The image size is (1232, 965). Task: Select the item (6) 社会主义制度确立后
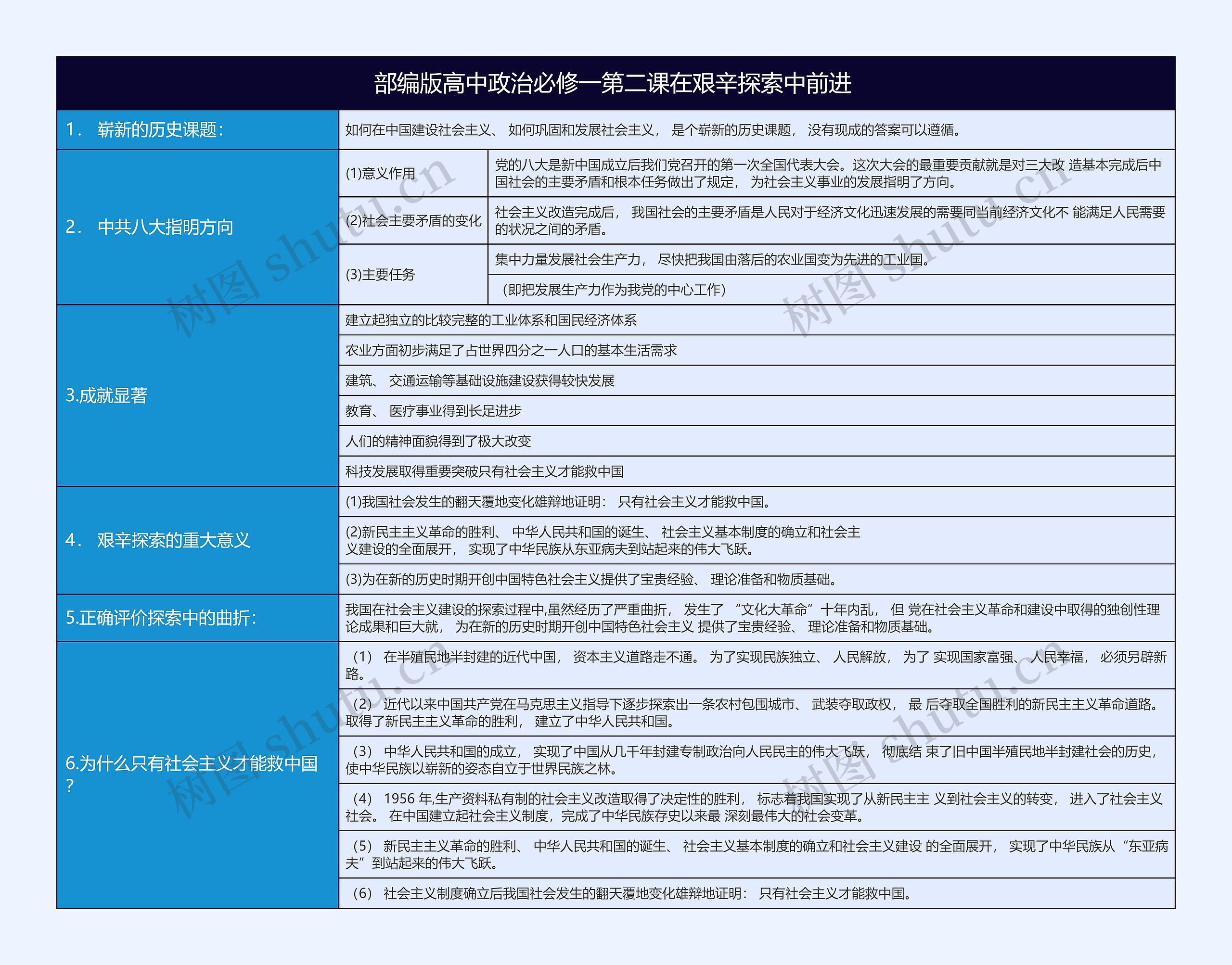pyautogui.click(x=757, y=893)
